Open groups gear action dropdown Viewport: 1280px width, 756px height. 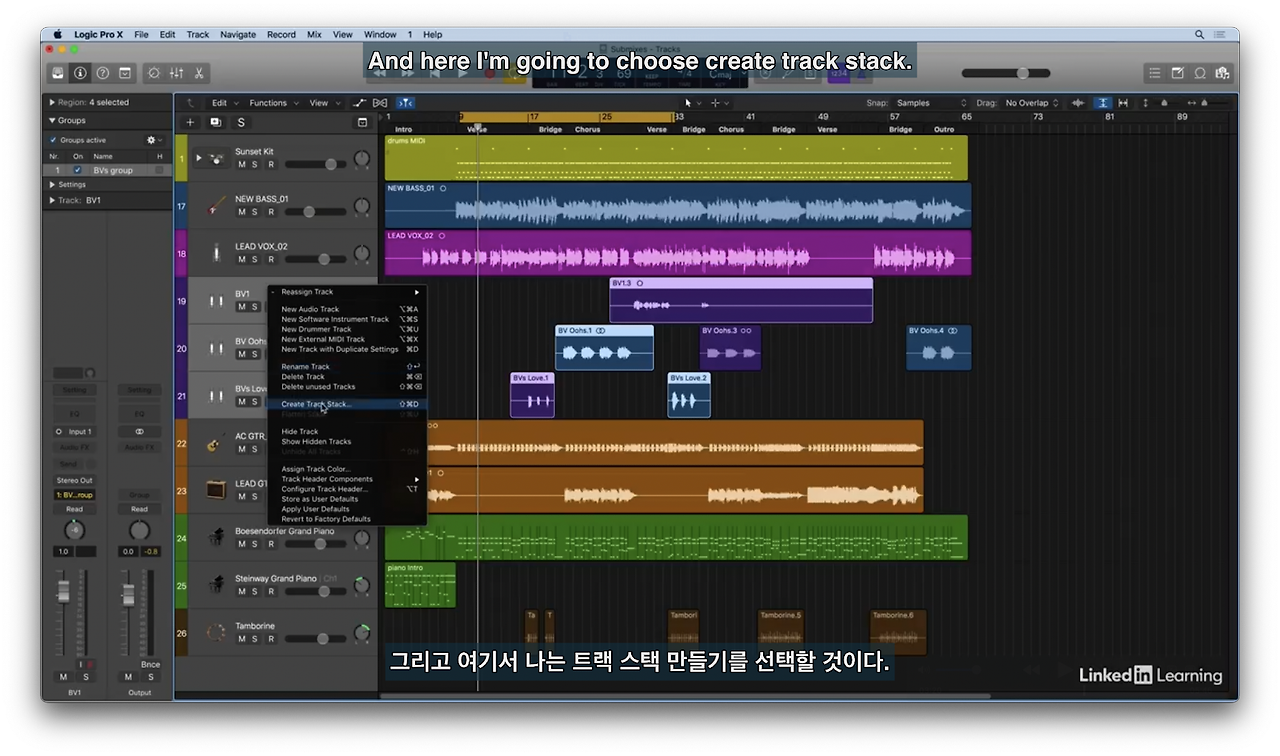[153, 140]
